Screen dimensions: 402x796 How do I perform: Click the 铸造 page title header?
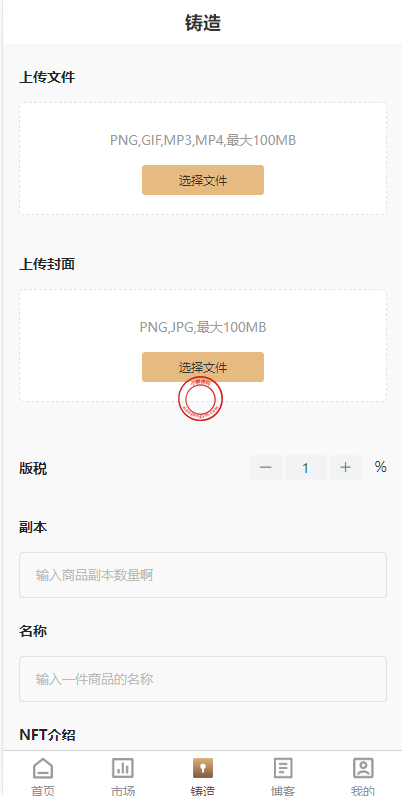(x=203, y=23)
